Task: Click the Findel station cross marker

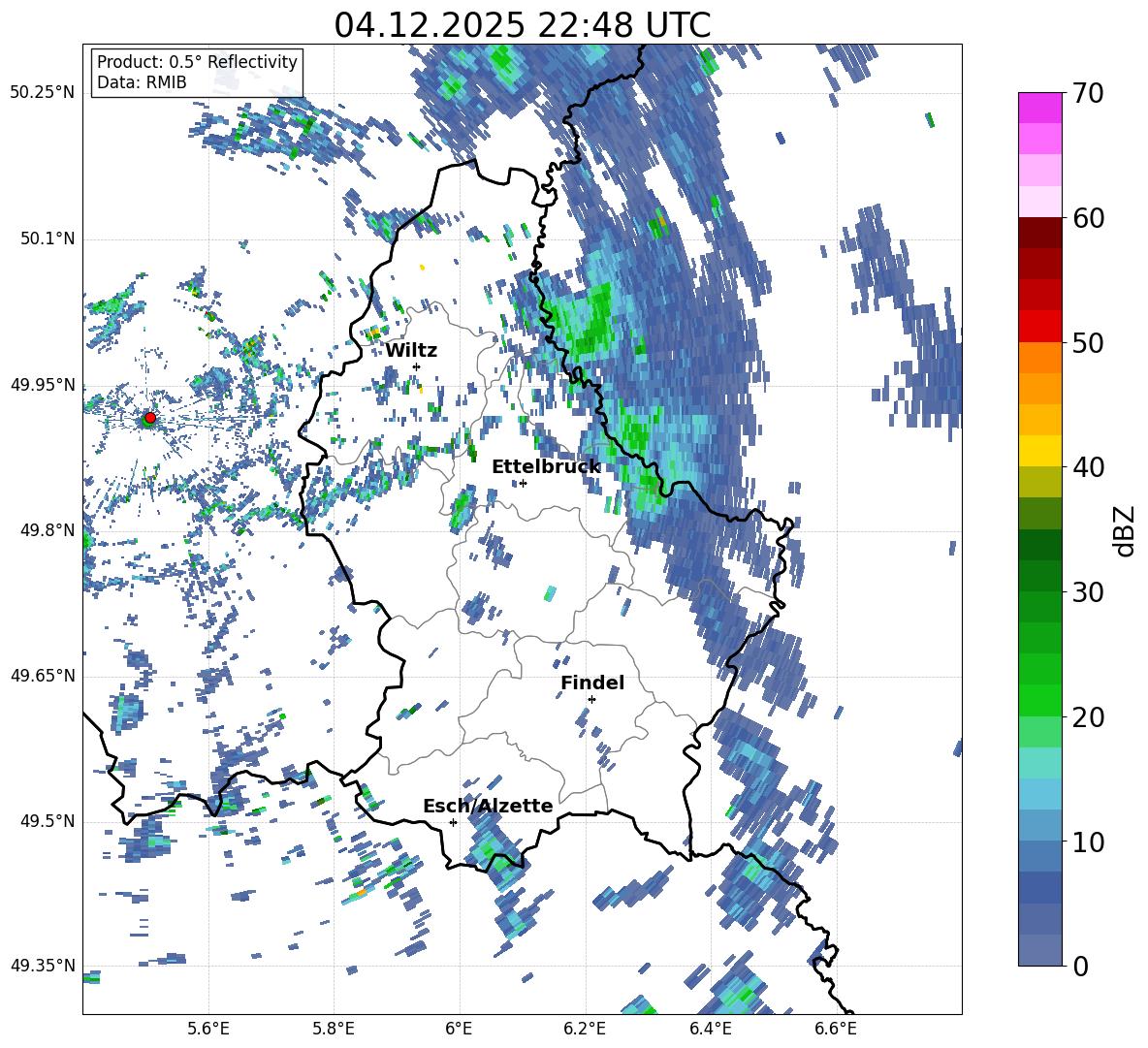Action: (x=591, y=700)
